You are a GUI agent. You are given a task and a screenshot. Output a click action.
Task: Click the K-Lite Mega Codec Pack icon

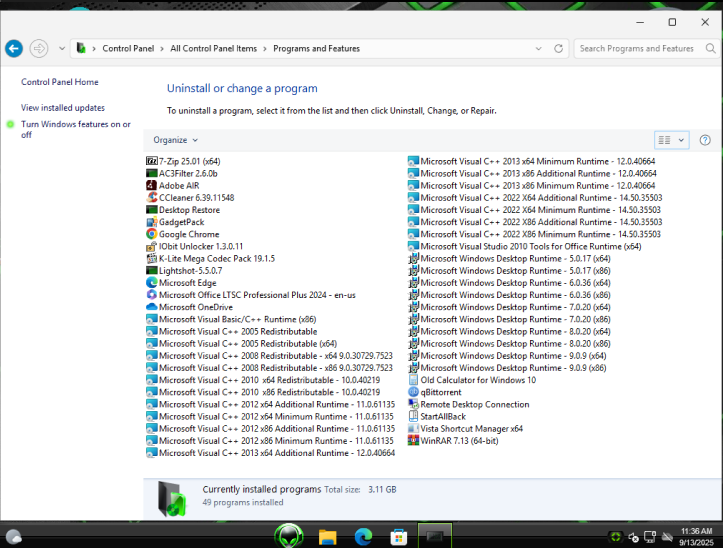coord(151,258)
